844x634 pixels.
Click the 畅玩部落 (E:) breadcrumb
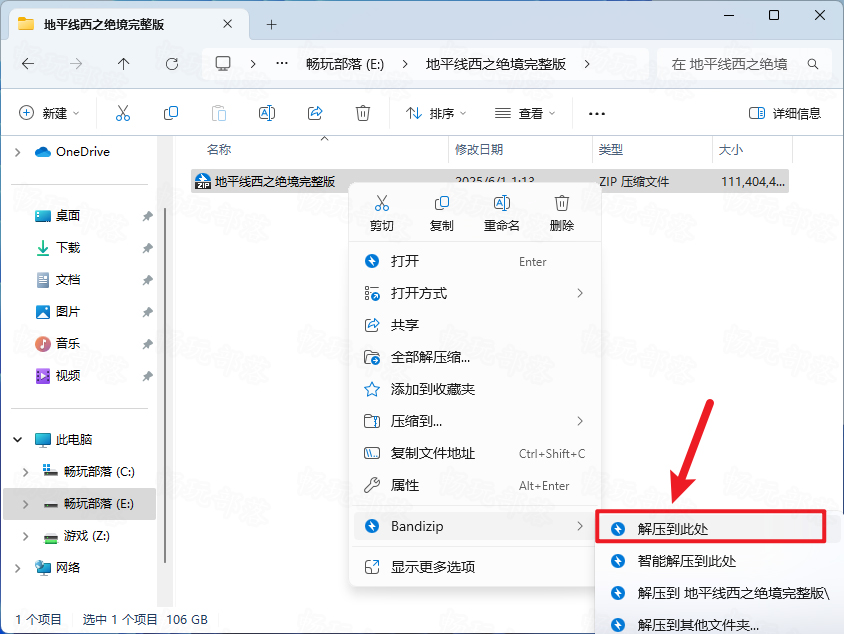pyautogui.click(x=344, y=64)
